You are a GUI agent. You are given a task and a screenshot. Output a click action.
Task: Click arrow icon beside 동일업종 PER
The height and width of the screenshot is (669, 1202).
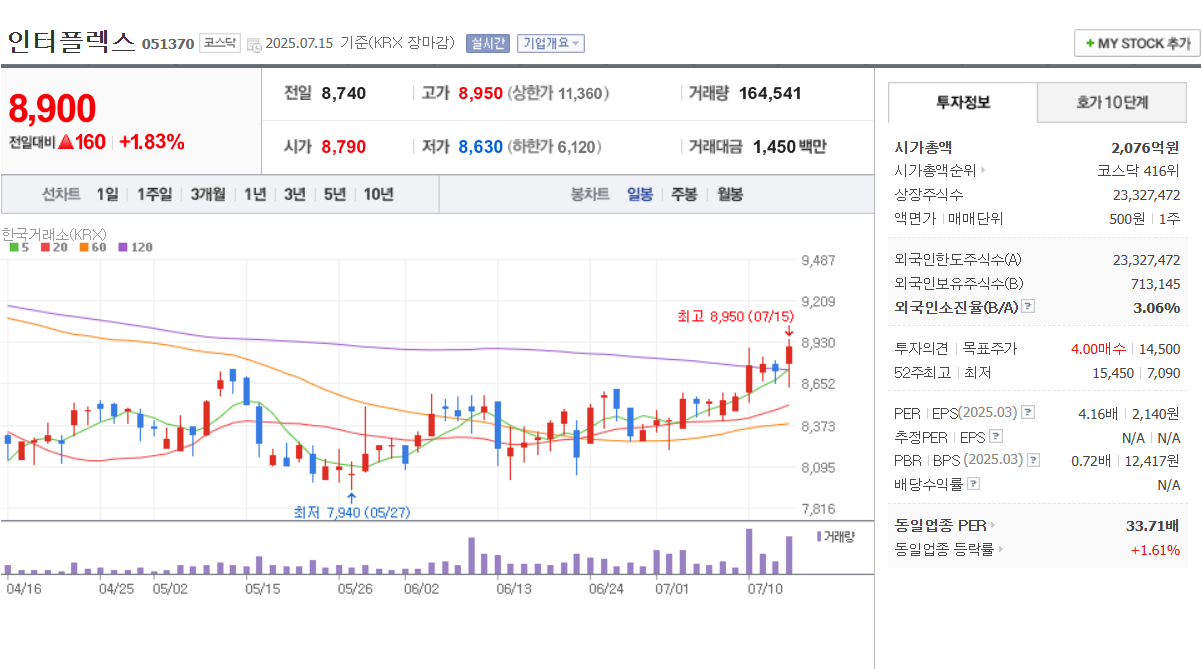pyautogui.click(x=993, y=526)
